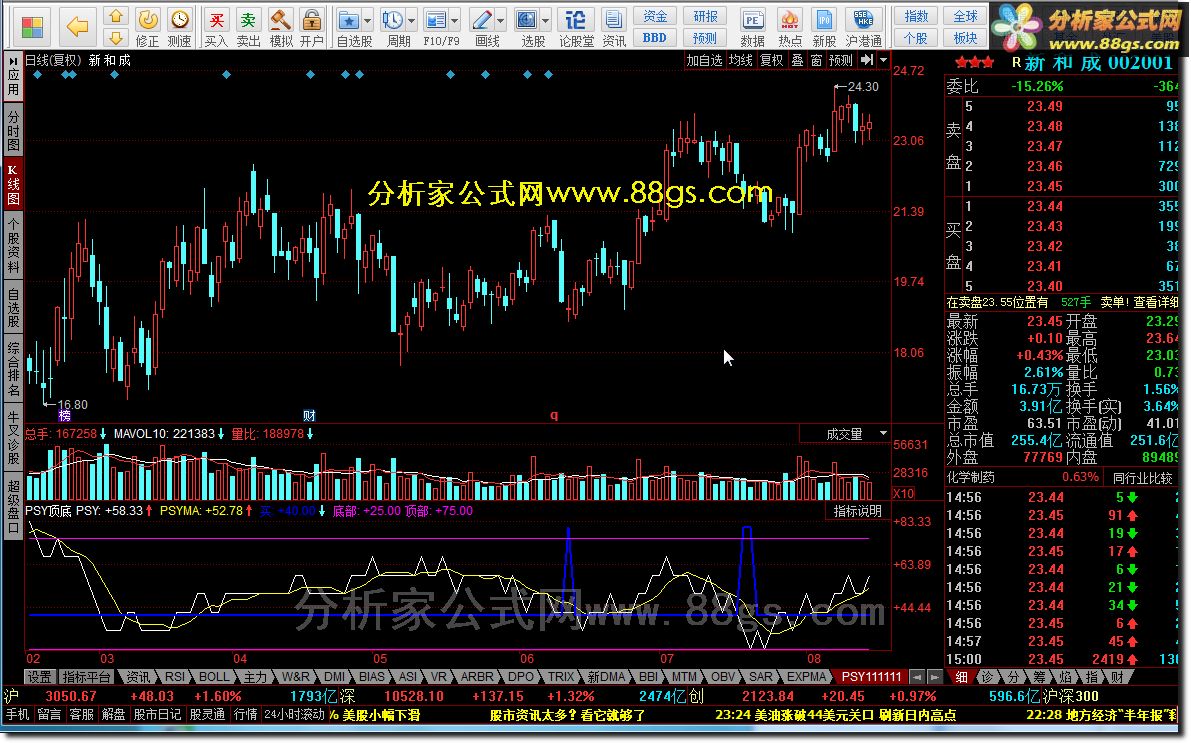Click the 研报 research report button
Viewport: 1191px width, 743px height.
click(x=705, y=16)
